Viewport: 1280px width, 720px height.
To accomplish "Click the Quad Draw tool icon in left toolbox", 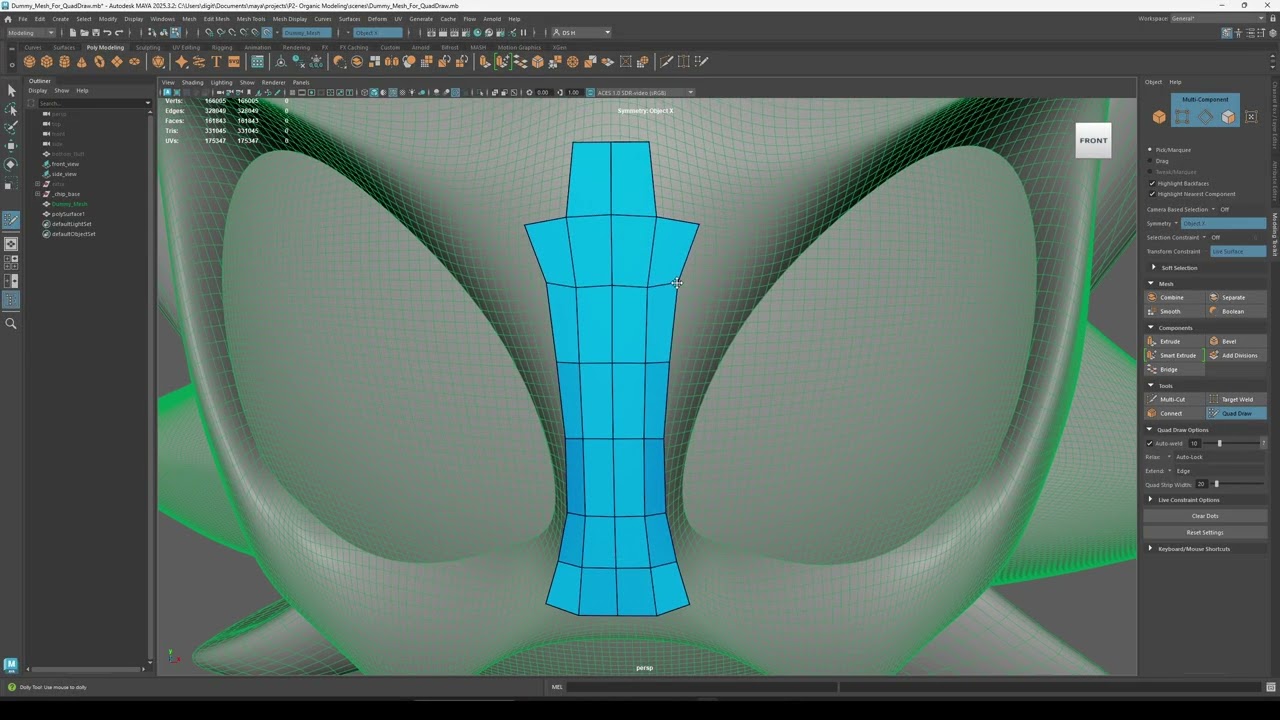I will (11, 219).
